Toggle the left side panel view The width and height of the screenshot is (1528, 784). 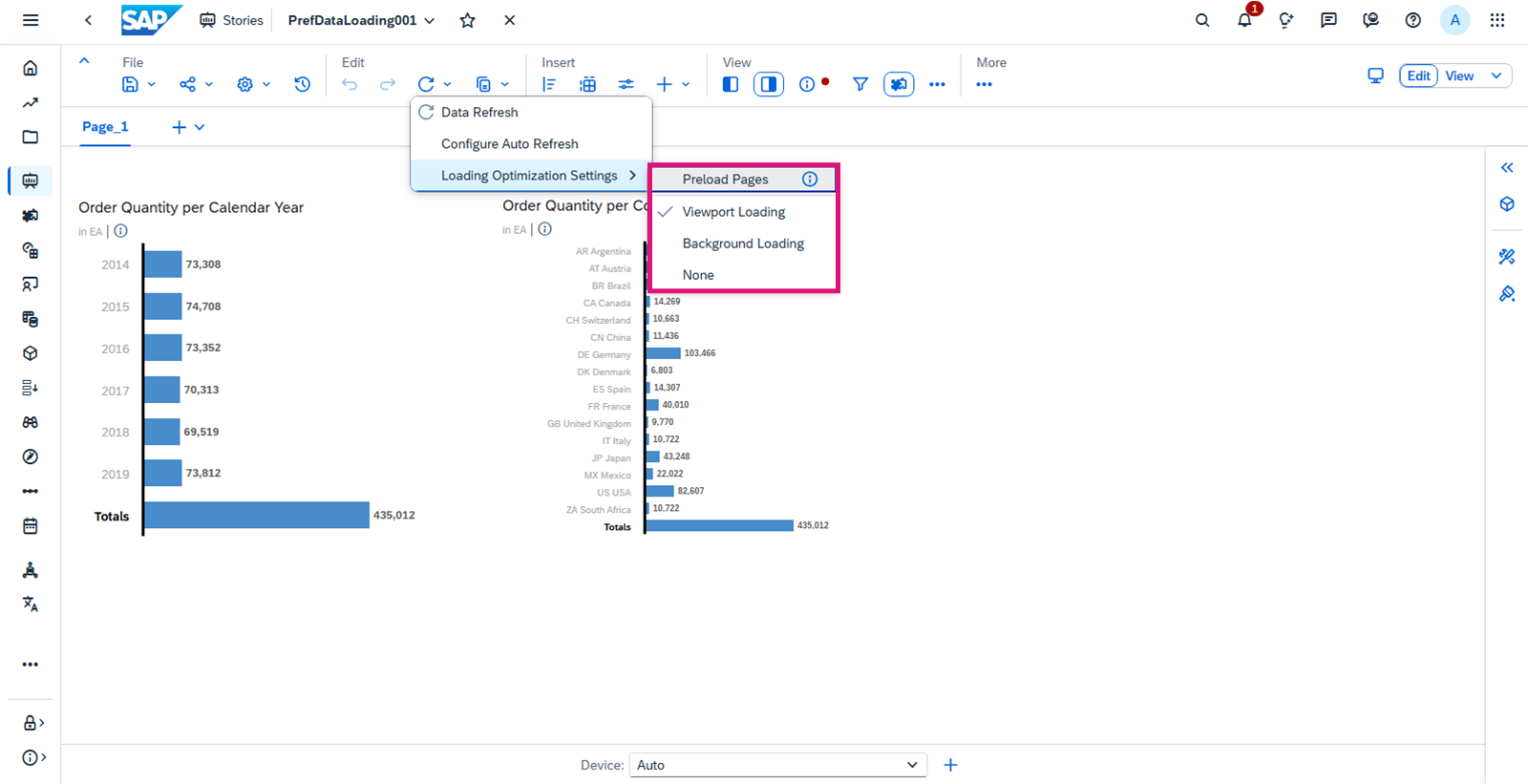click(731, 84)
